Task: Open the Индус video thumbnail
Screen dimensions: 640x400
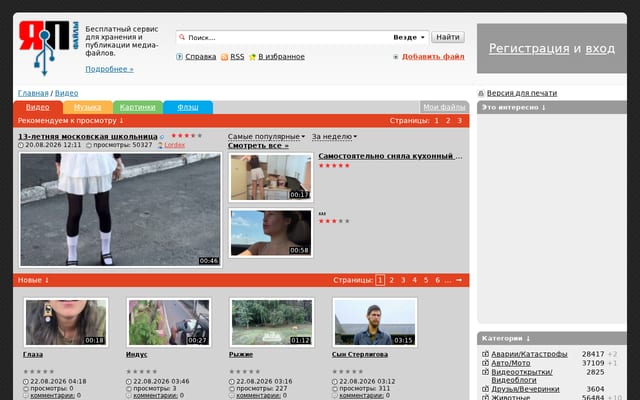Action: [169, 322]
